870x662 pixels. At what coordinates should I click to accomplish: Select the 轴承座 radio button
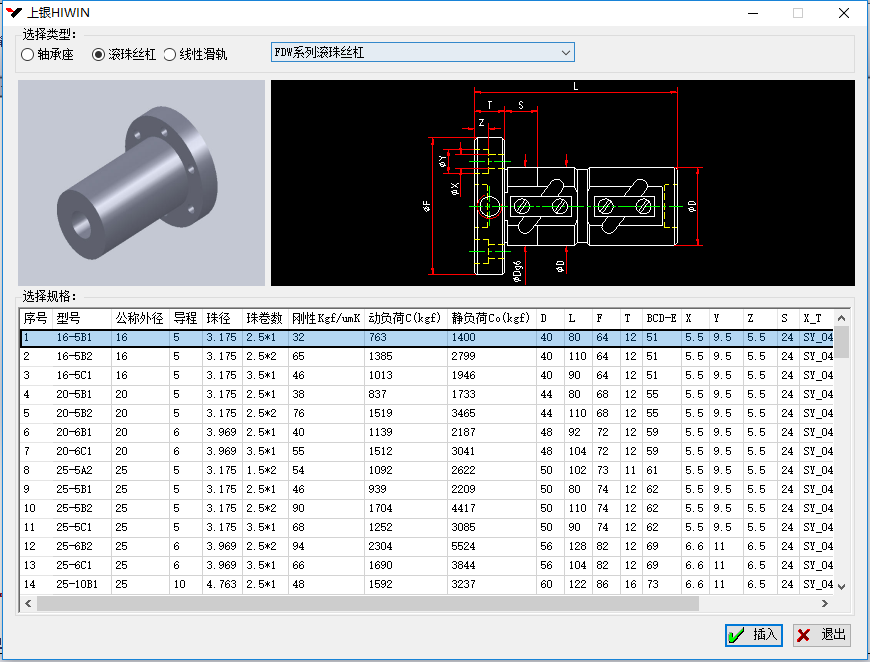(28, 55)
